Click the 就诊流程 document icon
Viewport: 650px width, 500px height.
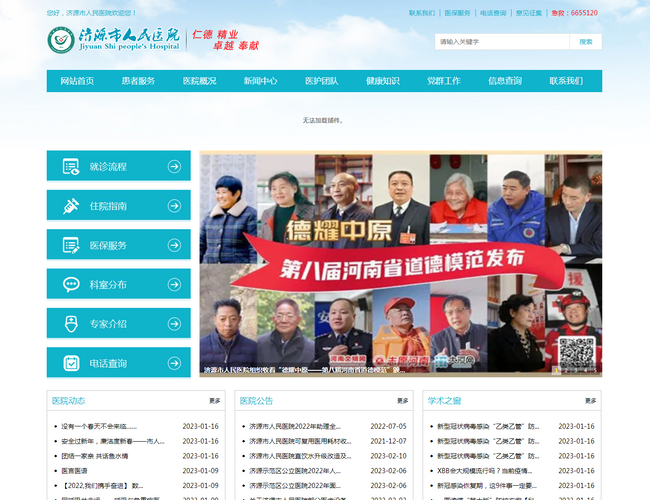(x=71, y=166)
